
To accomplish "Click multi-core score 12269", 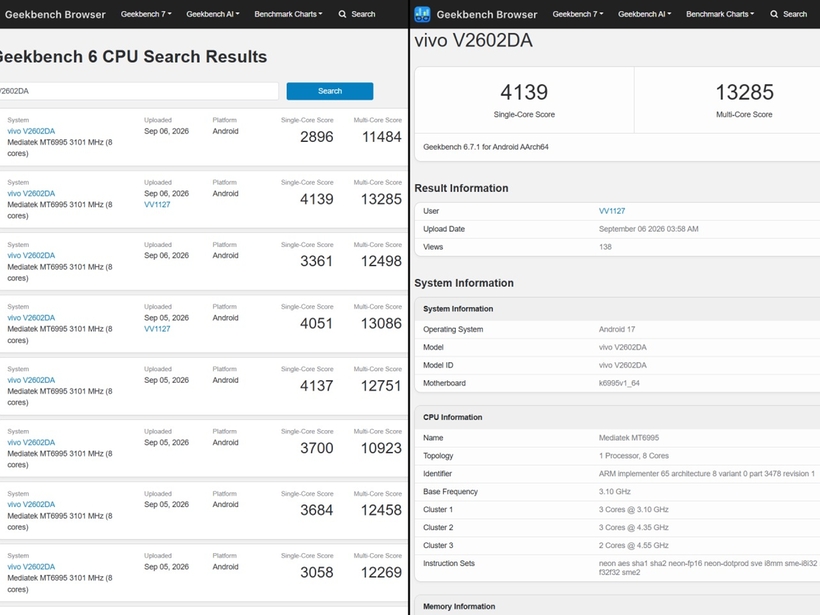I will click(382, 572).
